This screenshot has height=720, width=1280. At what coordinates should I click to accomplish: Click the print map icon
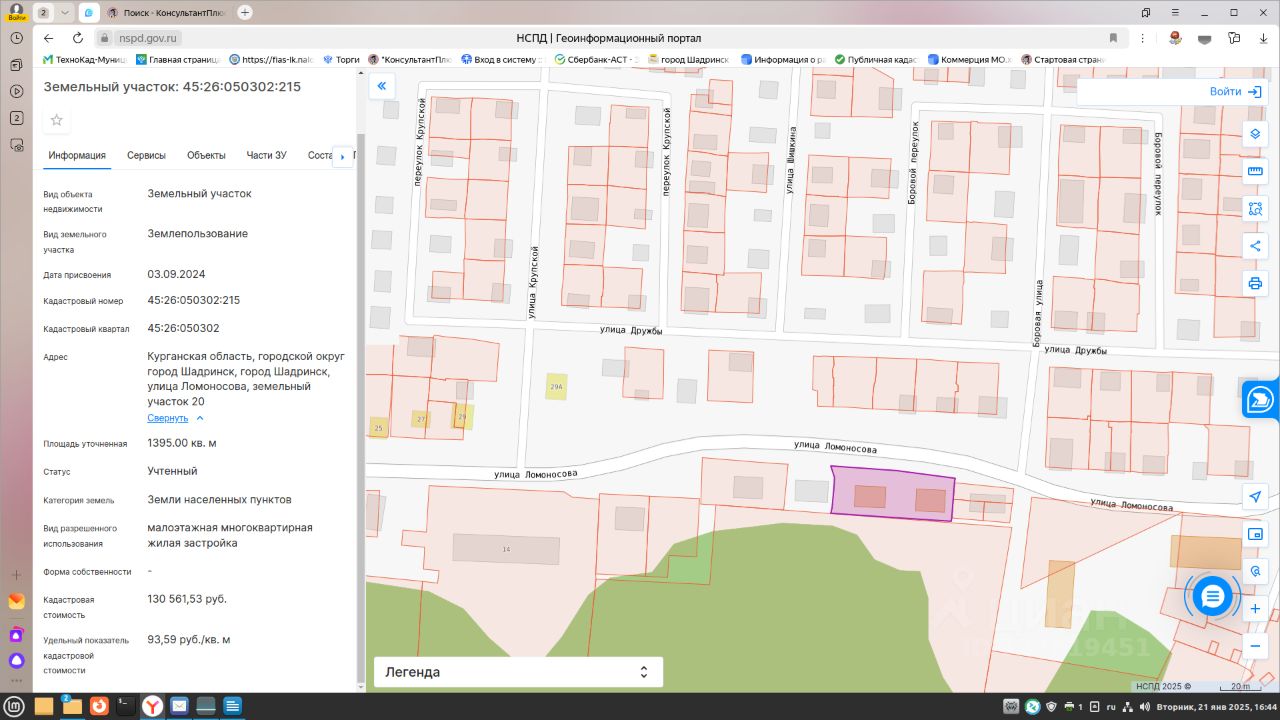pyautogui.click(x=1255, y=283)
